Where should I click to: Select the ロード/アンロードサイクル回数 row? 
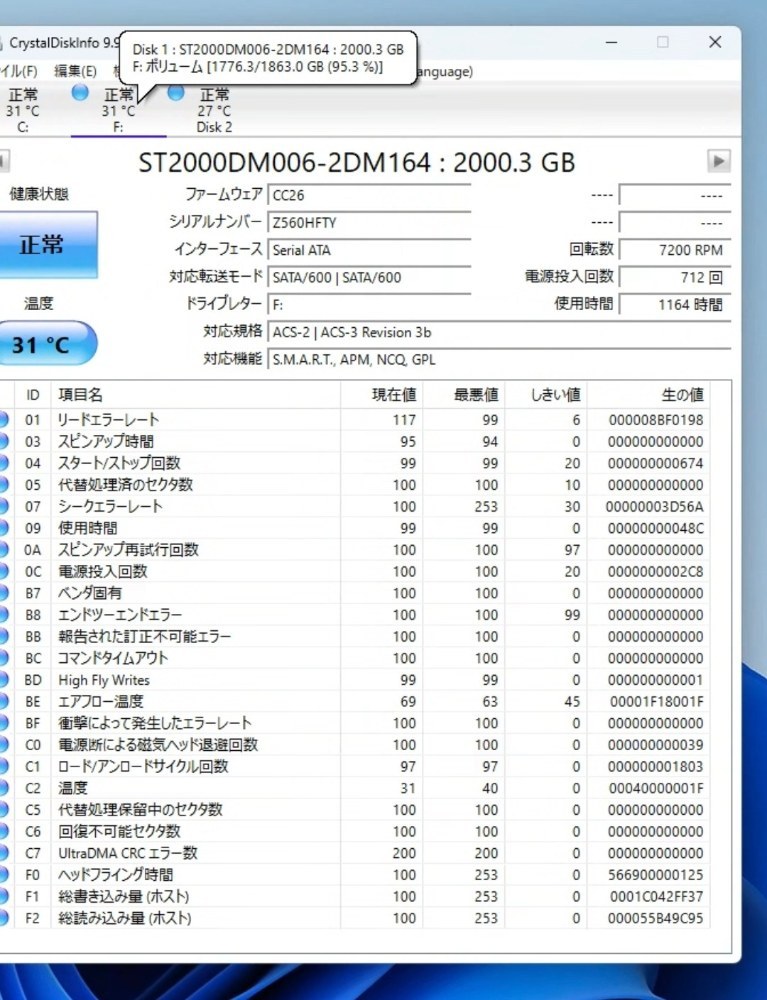tap(354, 767)
